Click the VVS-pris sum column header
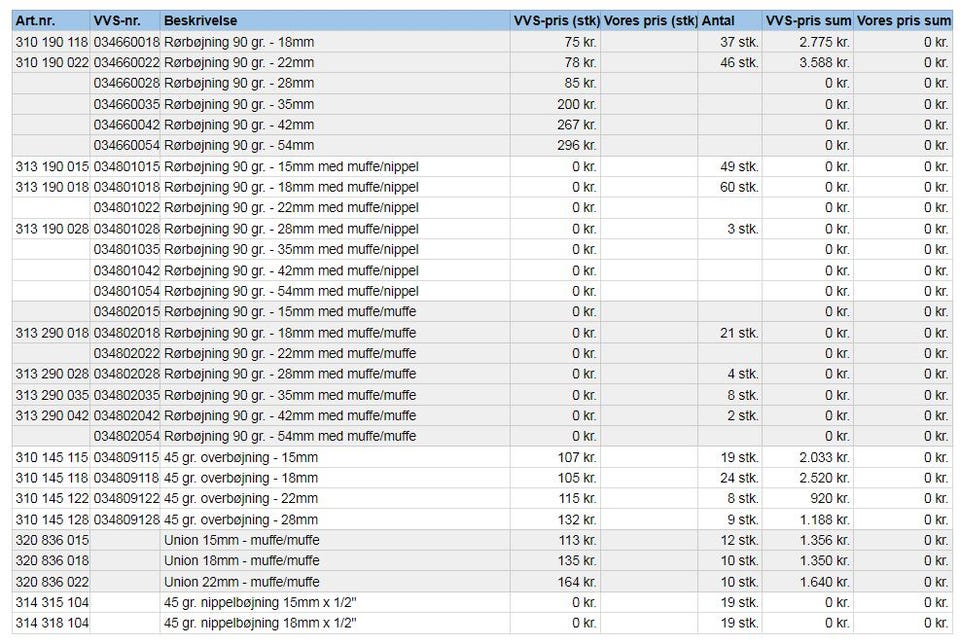 coord(807,20)
